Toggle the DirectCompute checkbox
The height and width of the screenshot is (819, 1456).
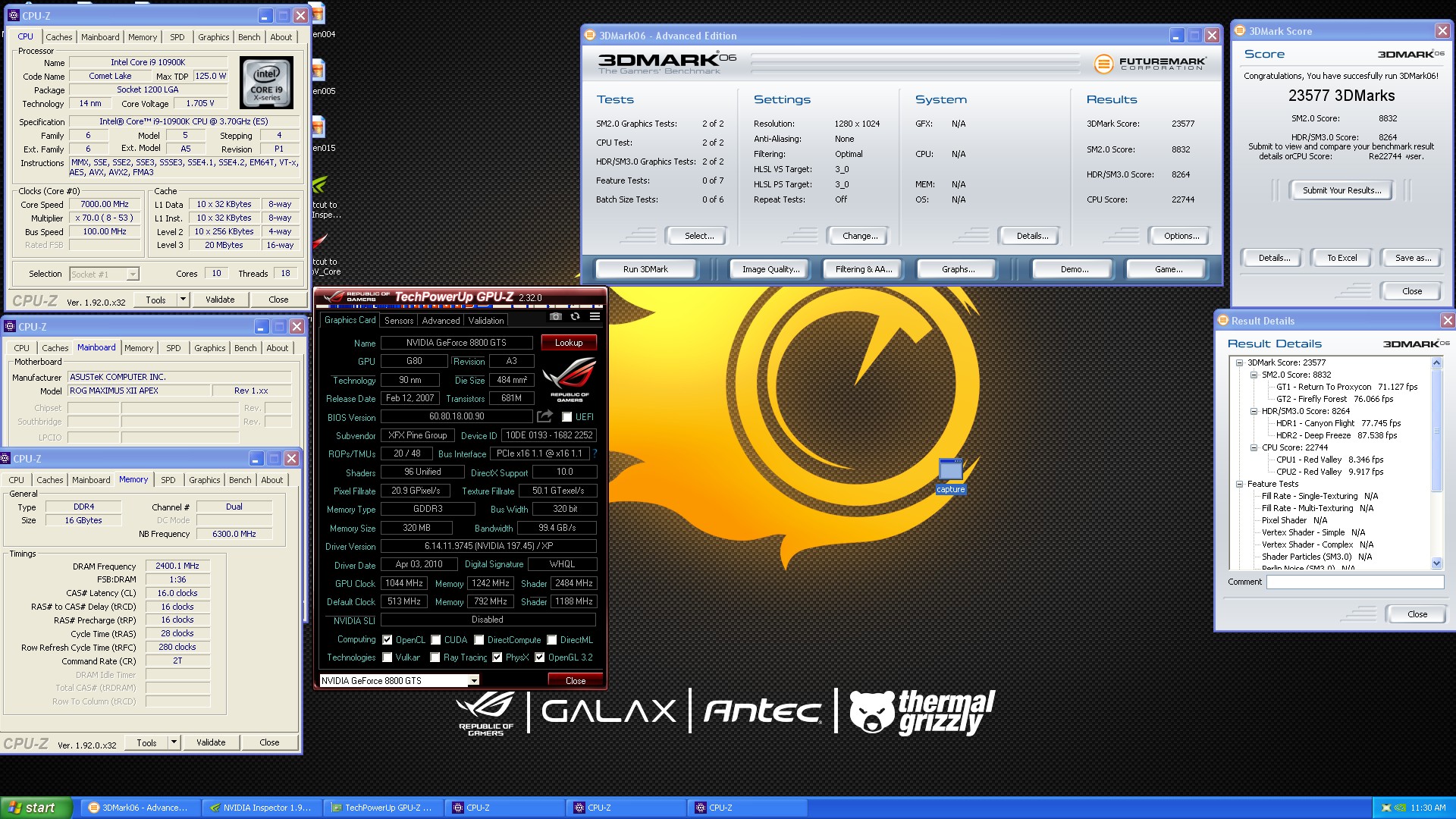479,640
